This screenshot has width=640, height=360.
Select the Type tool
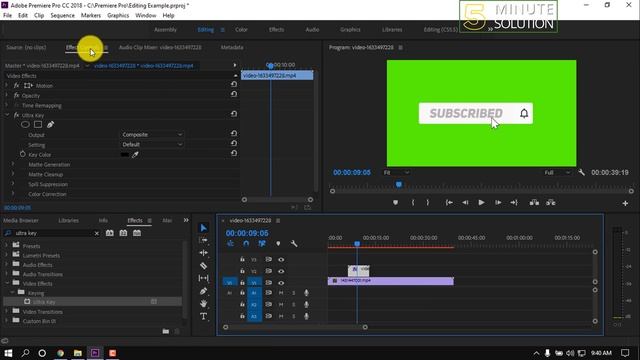pyautogui.click(x=203, y=316)
